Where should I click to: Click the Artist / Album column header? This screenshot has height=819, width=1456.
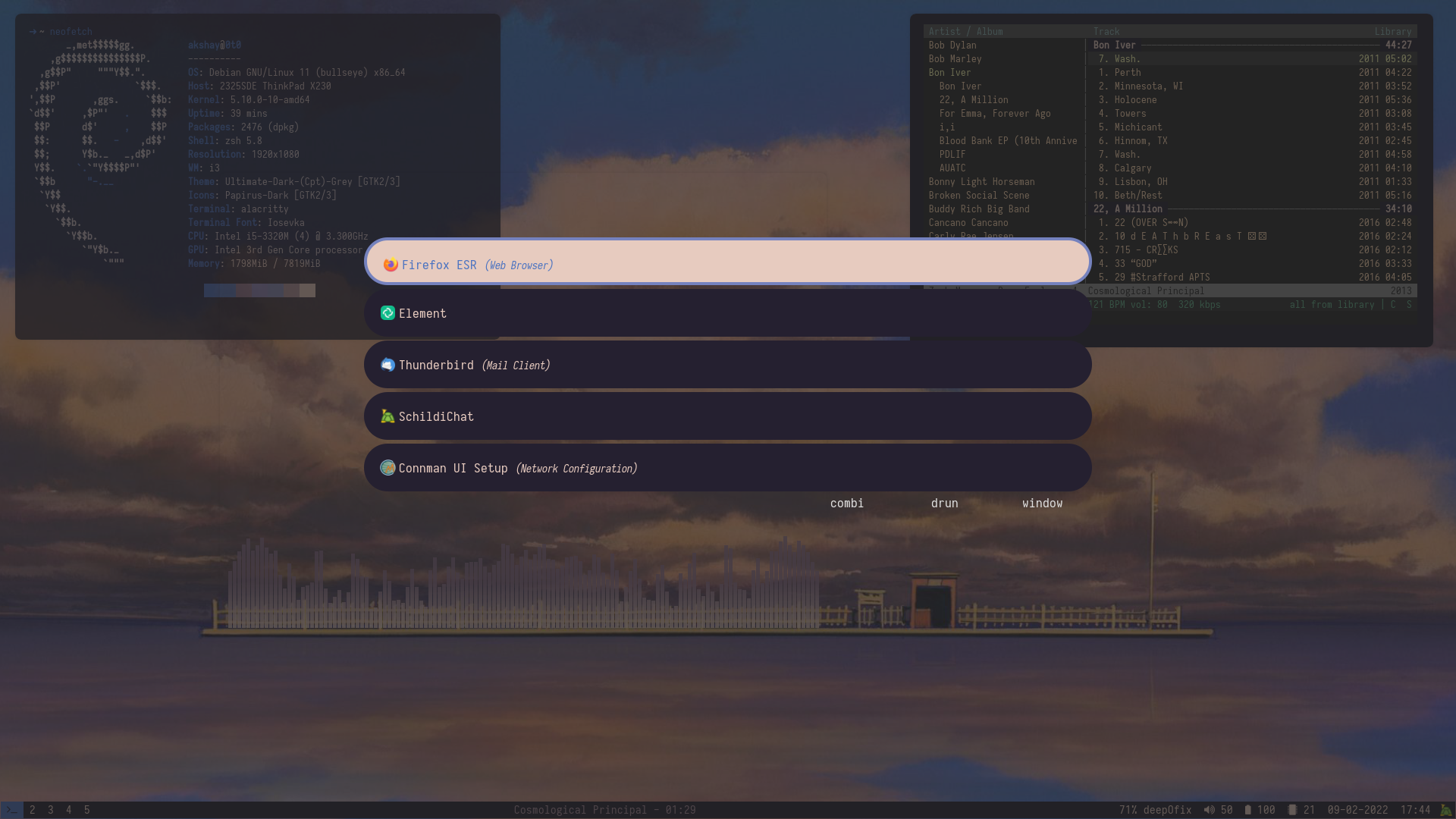click(965, 32)
